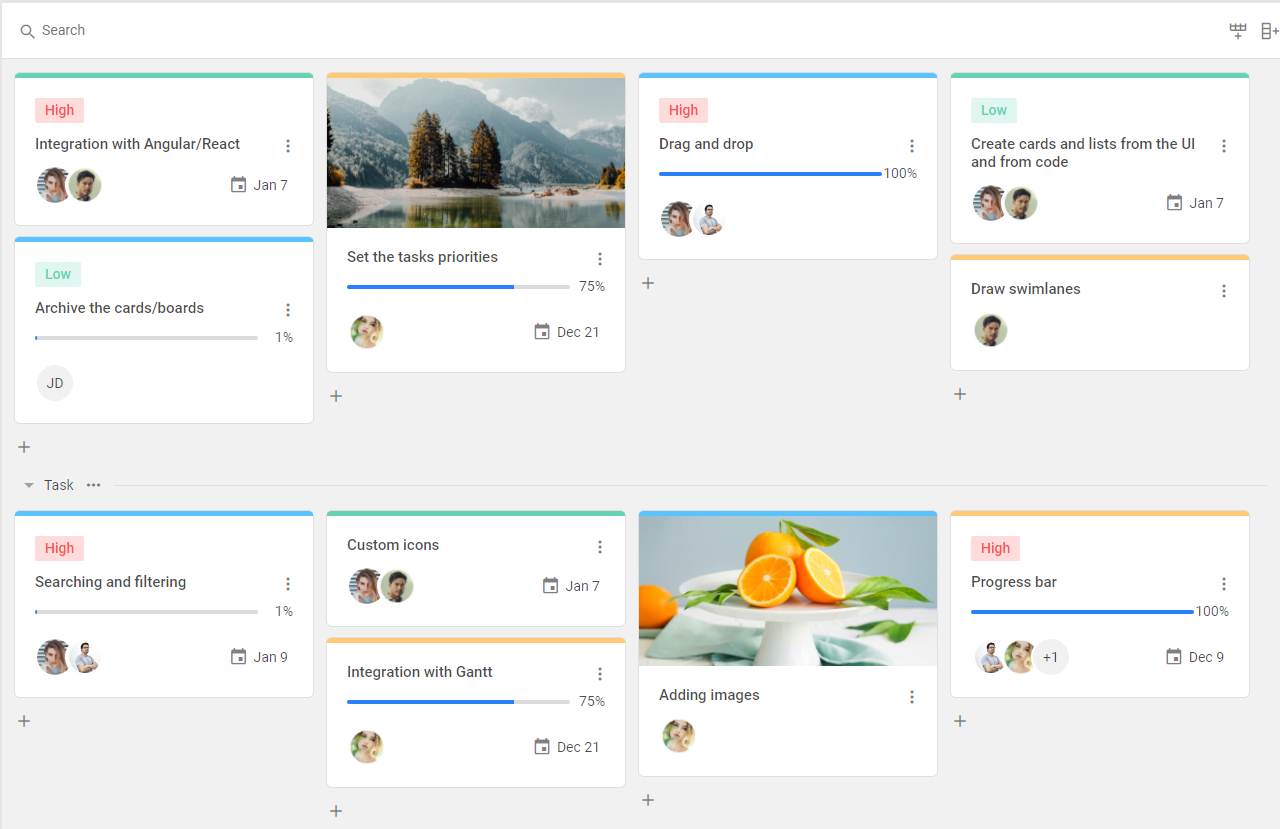Screen dimensions: 1280x829
Task: Click the three-dot menu on Progress bar card
Action: pos(1224,584)
